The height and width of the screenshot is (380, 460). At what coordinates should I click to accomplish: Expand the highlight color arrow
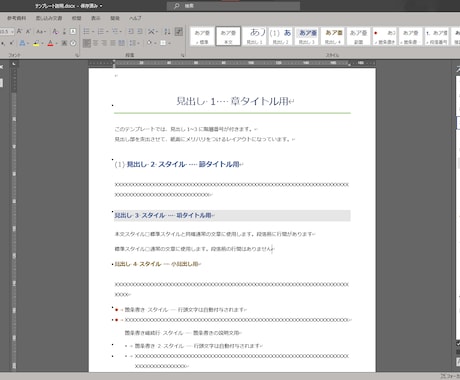[x=42, y=43]
